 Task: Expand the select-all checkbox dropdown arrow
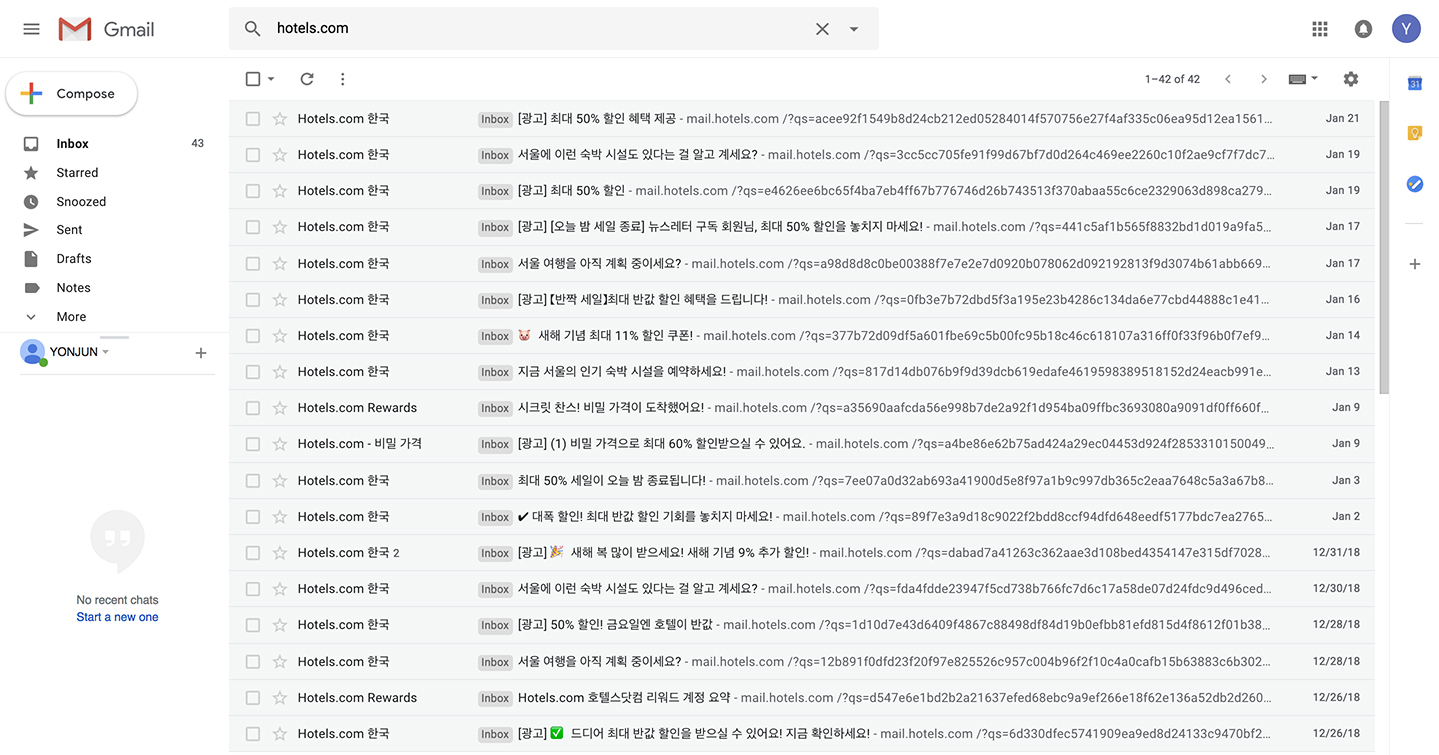coord(271,79)
